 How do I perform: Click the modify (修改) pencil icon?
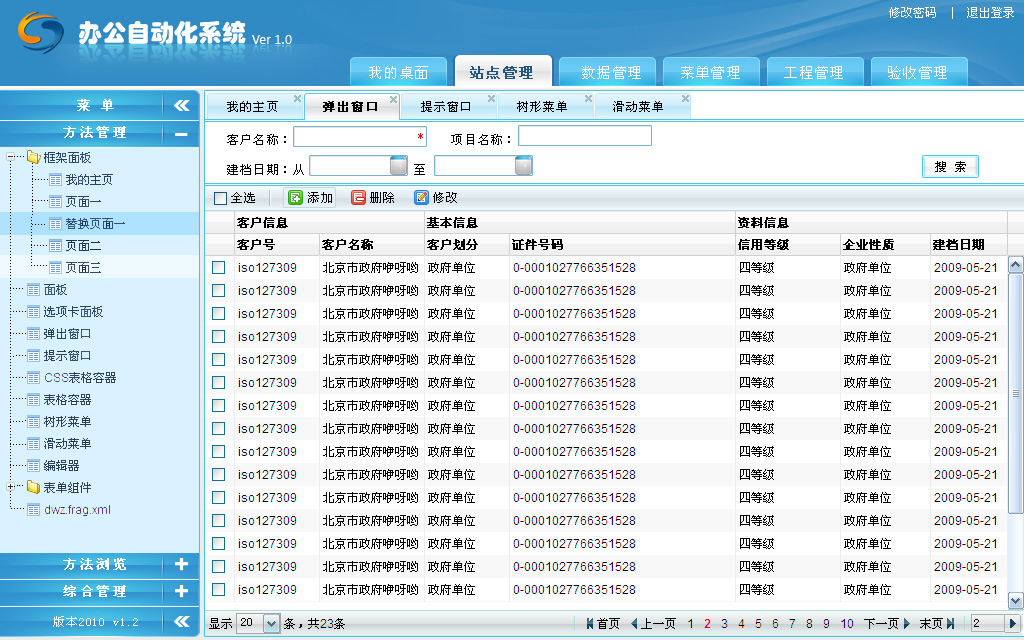pos(421,197)
